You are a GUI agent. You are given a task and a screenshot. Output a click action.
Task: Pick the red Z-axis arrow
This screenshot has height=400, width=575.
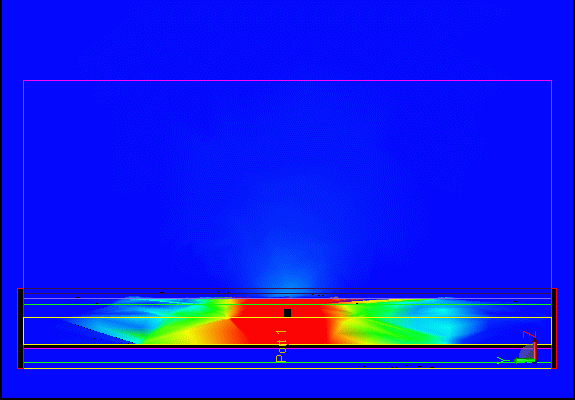click(535, 349)
